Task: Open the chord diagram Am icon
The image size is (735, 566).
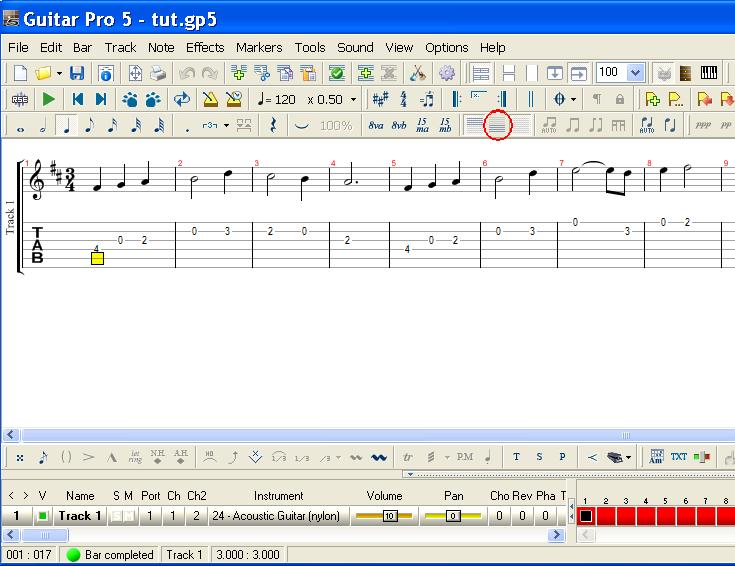Action: click(656, 457)
